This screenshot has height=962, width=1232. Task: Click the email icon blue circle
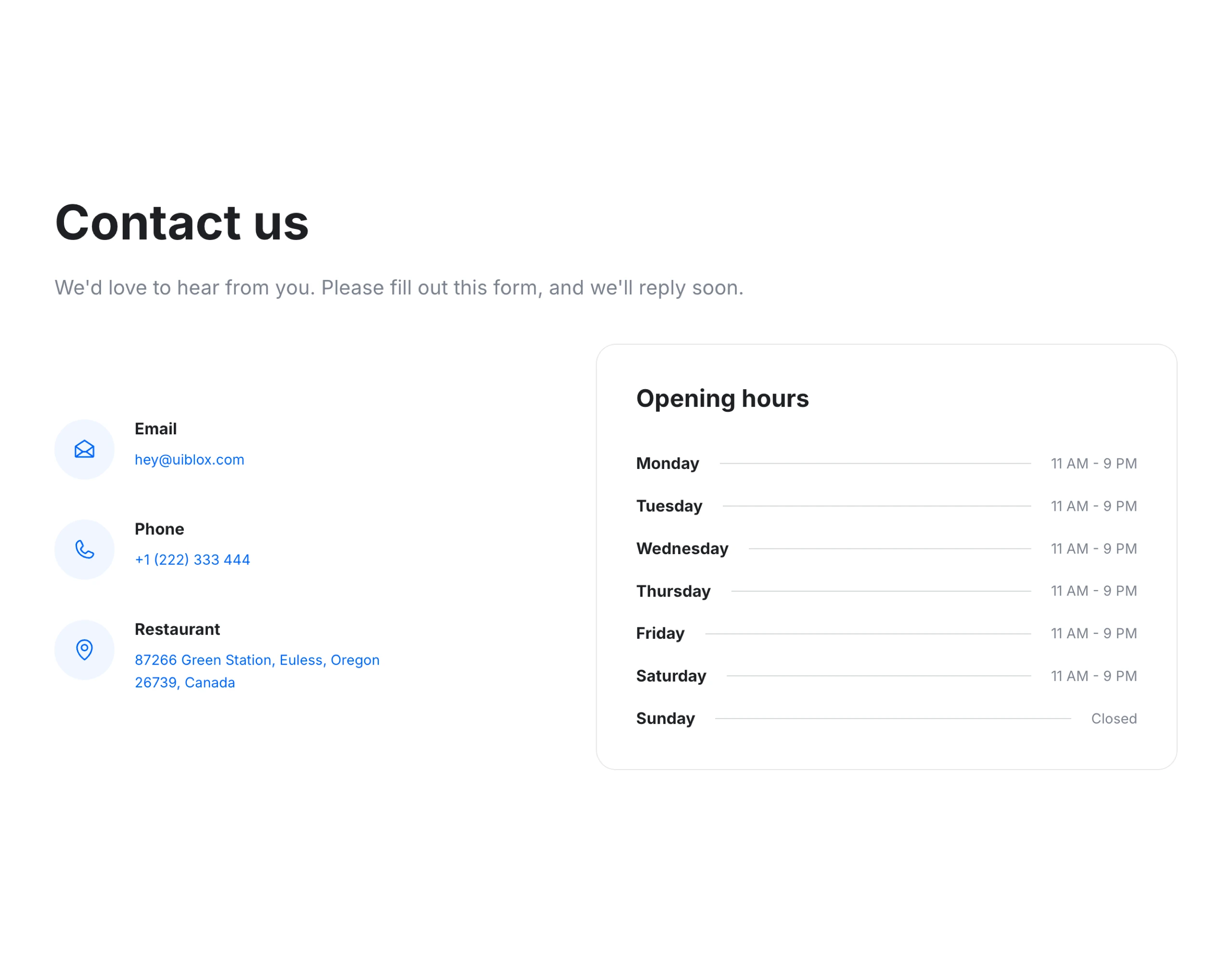85,448
